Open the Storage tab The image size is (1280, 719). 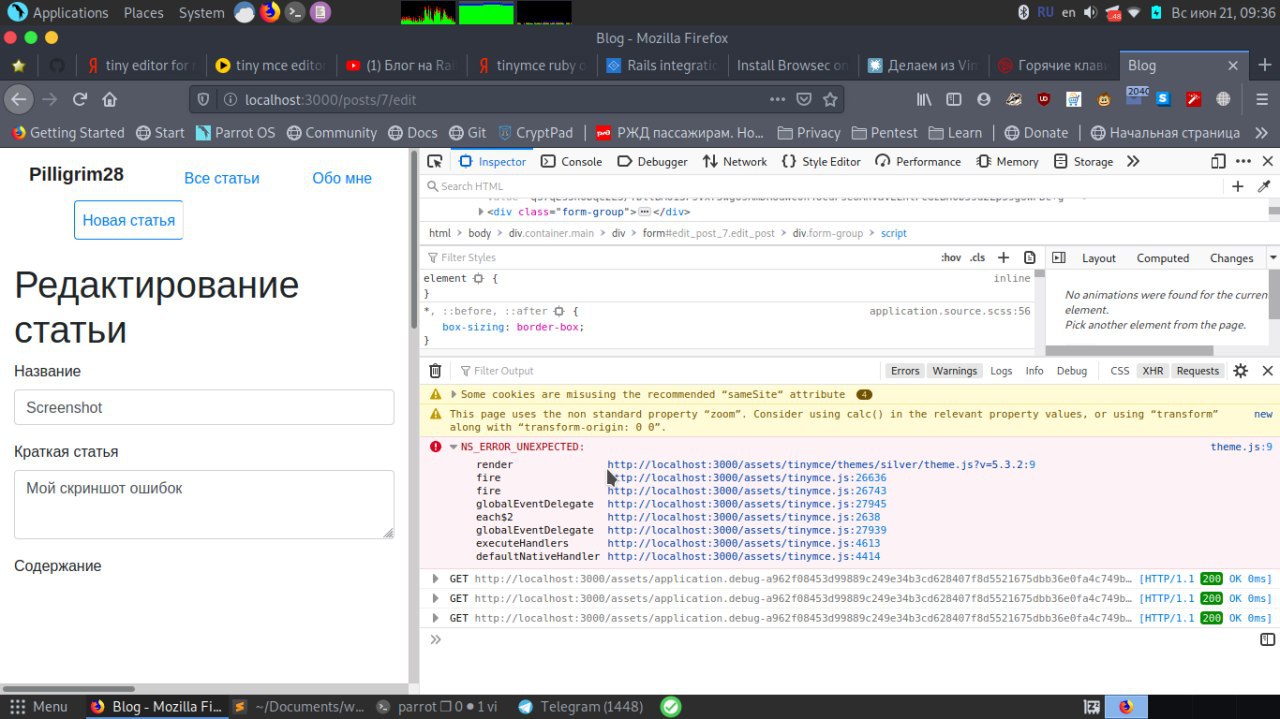[1083, 161]
